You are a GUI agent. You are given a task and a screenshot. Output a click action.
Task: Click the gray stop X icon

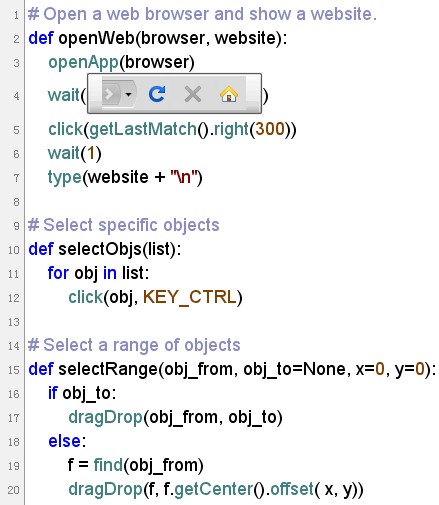click(x=193, y=94)
